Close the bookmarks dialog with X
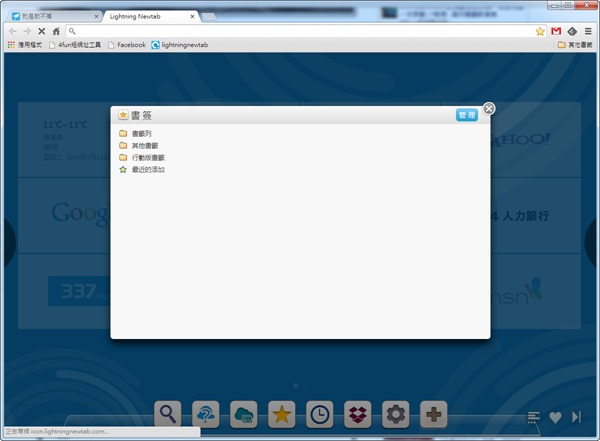Viewport: 600px width, 441px height. click(x=489, y=109)
